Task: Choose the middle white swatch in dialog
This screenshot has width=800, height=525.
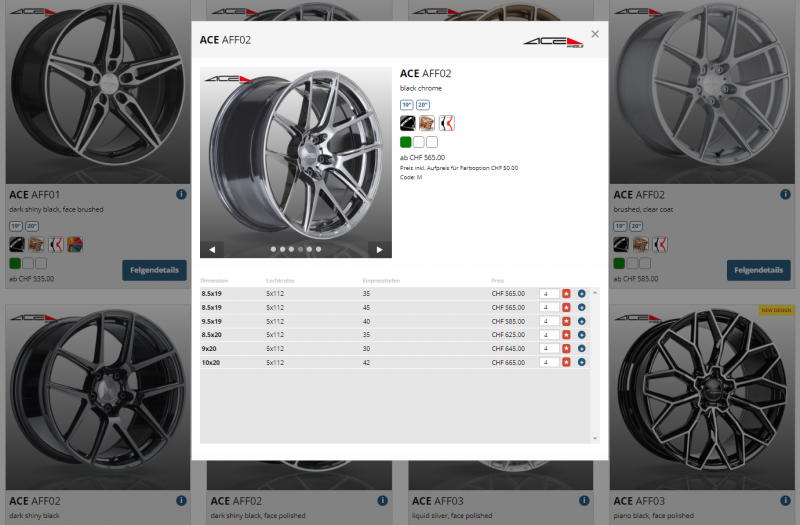Action: pyautogui.click(x=419, y=142)
